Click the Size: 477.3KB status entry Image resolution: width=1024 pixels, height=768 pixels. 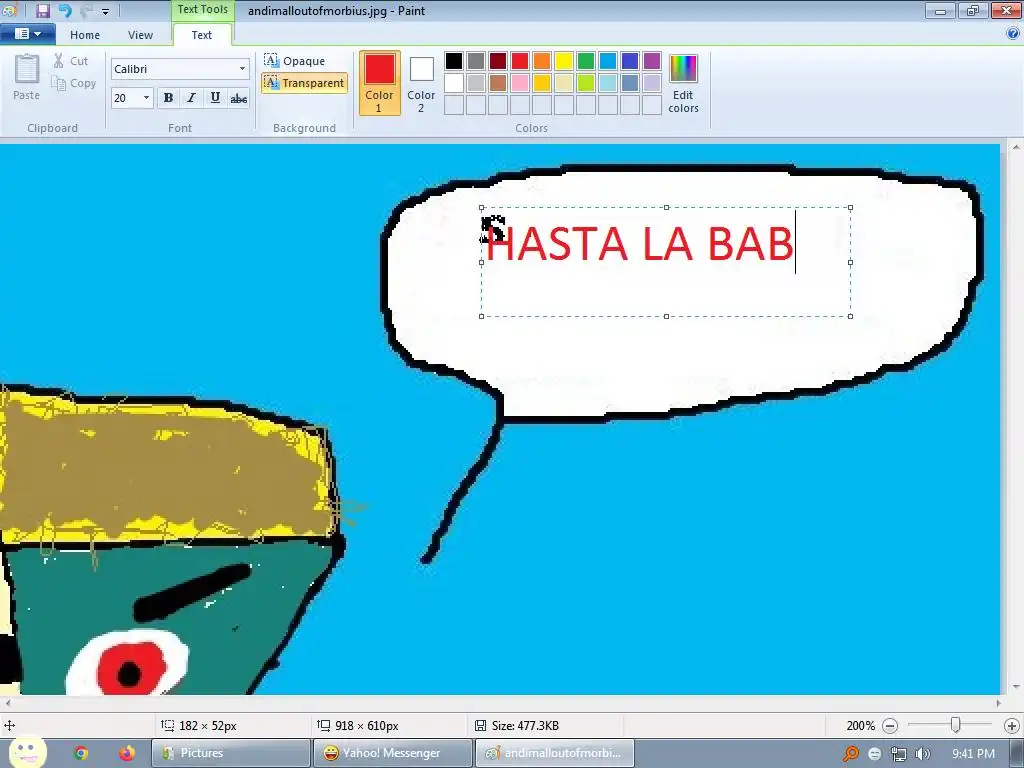coord(517,726)
